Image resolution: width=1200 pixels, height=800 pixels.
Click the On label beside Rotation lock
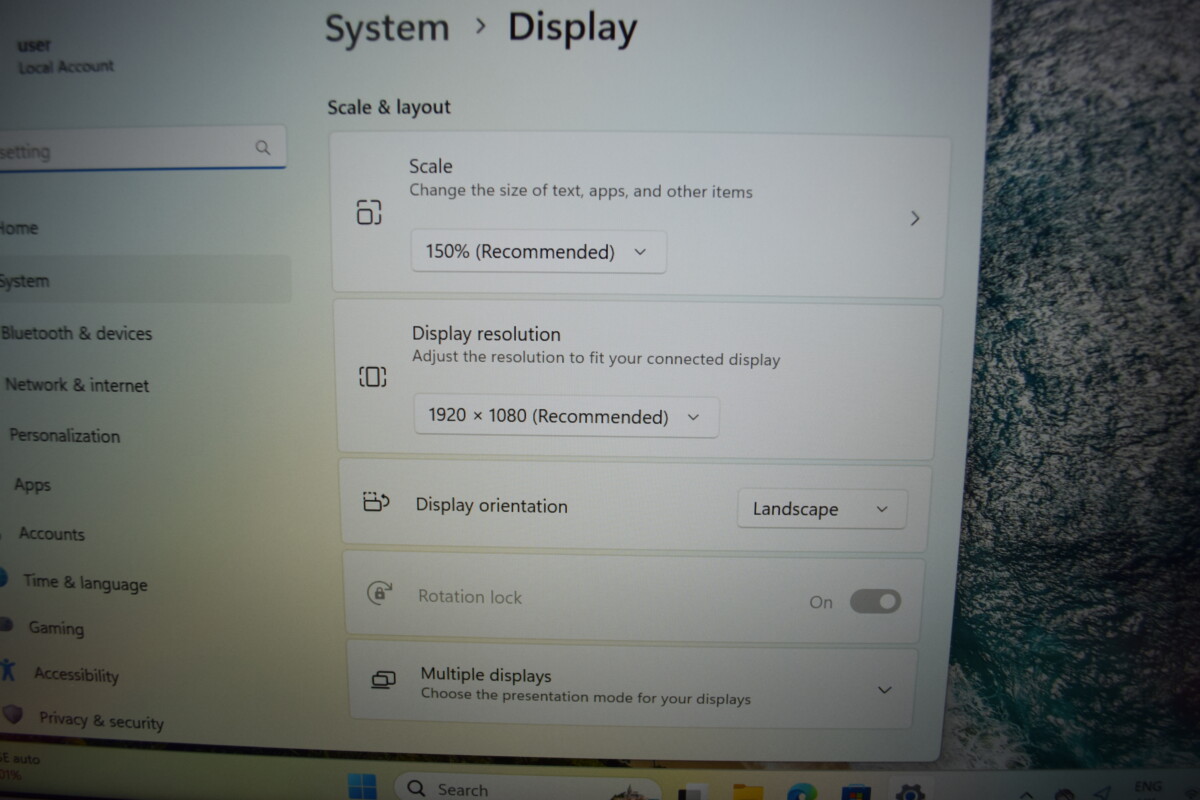coord(821,602)
